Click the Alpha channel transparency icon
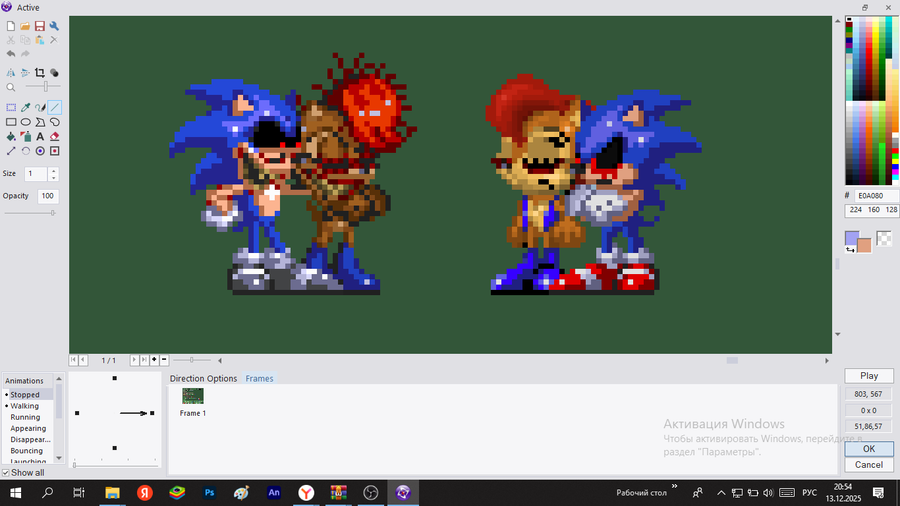 54,73
